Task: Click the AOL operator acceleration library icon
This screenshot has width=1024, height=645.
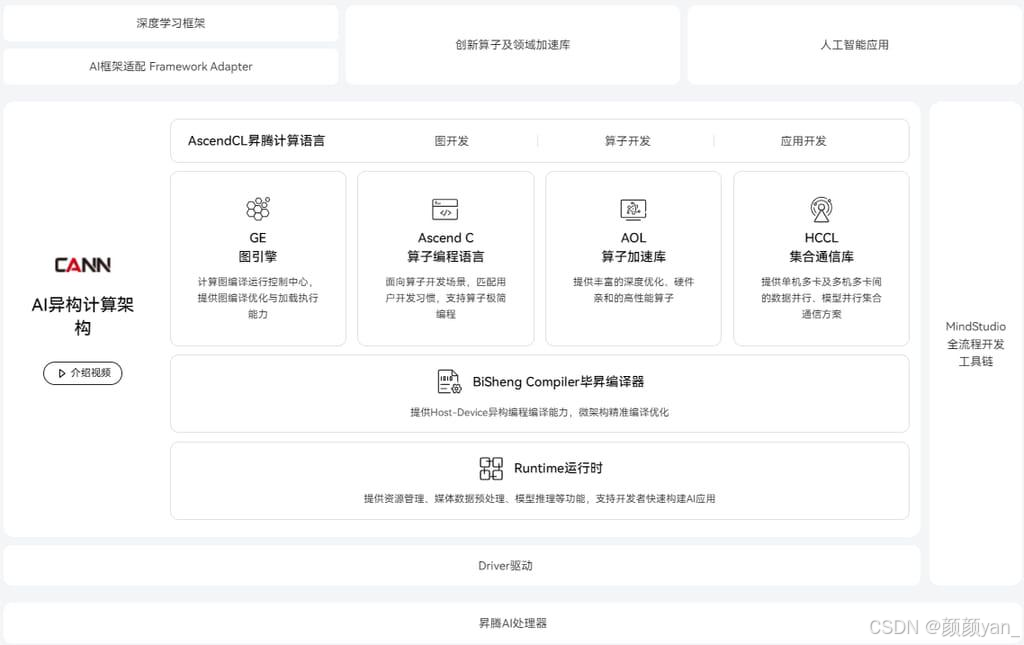Action: click(633, 209)
